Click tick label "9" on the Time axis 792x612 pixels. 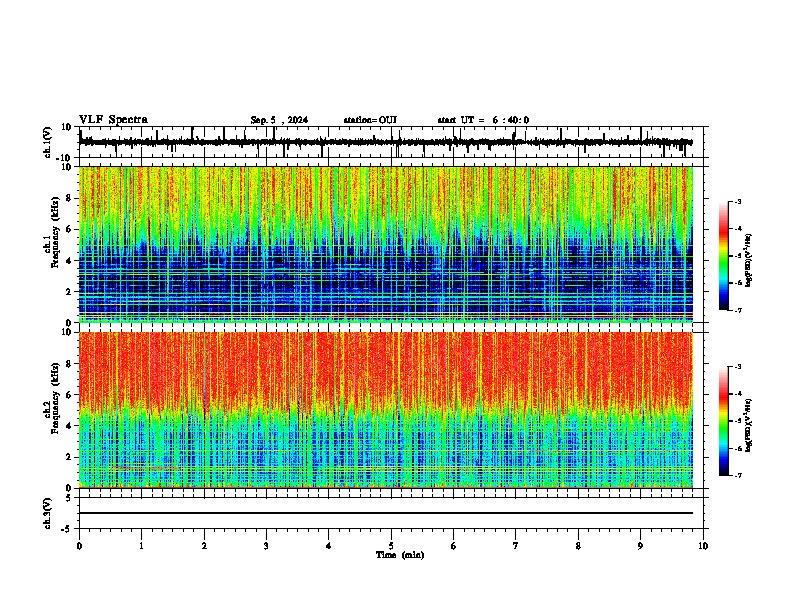pyautogui.click(x=640, y=546)
